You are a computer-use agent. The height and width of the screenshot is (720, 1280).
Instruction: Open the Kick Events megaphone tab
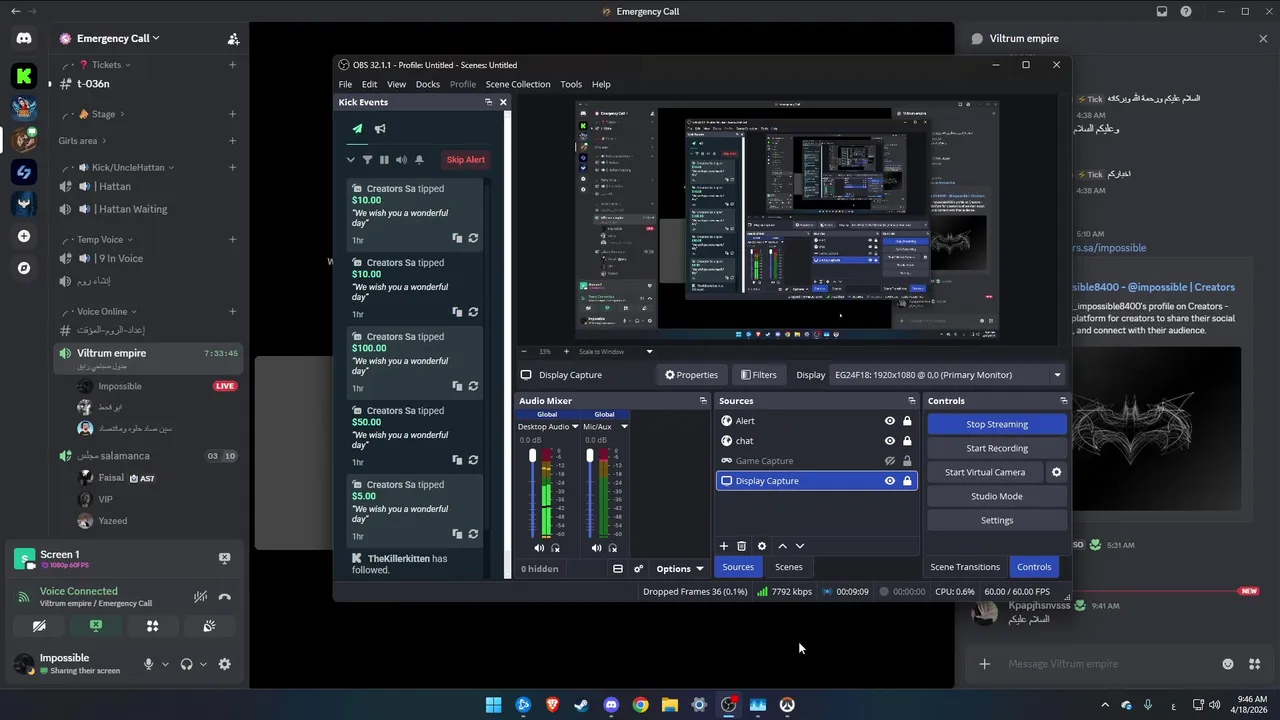pyautogui.click(x=380, y=128)
